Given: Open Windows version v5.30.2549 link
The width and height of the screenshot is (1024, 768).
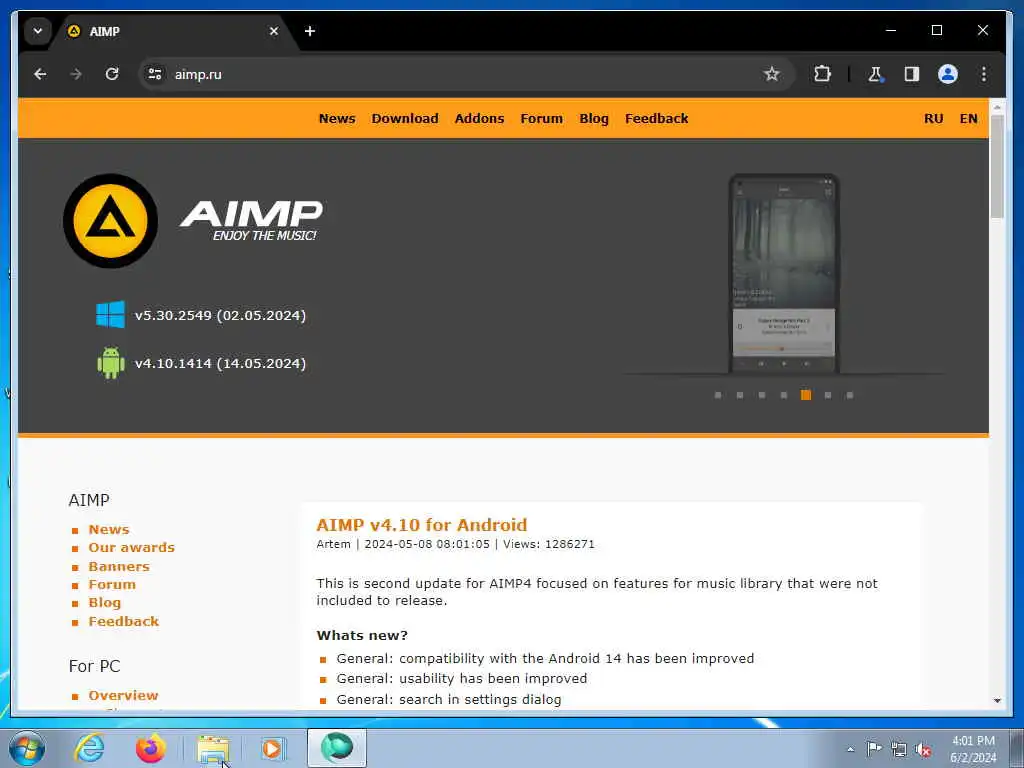Looking at the screenshot, I should coord(220,315).
